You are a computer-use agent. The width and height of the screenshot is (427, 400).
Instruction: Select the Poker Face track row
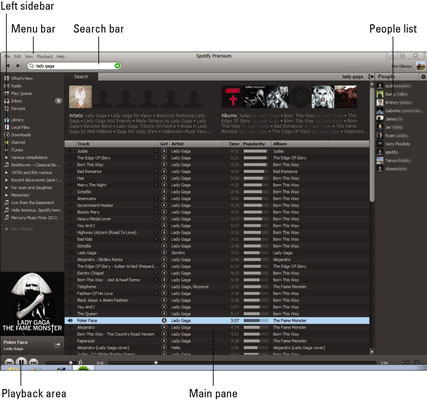[217, 321]
